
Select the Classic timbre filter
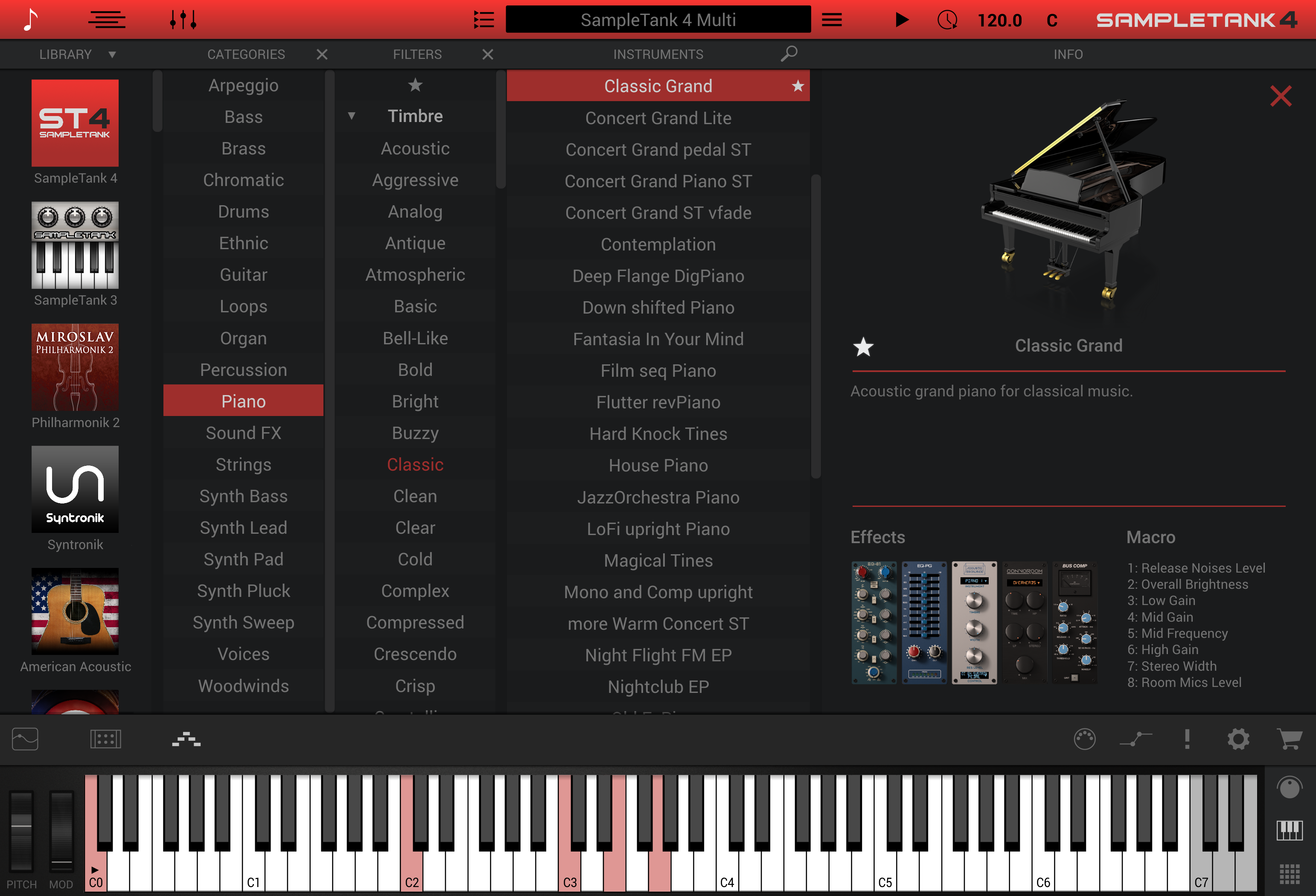pyautogui.click(x=415, y=464)
